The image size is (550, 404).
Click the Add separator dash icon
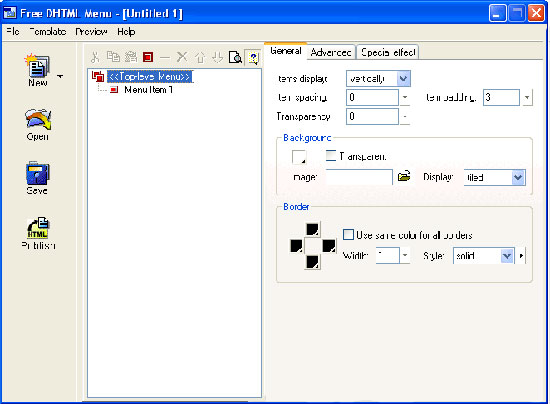pyautogui.click(x=165, y=57)
